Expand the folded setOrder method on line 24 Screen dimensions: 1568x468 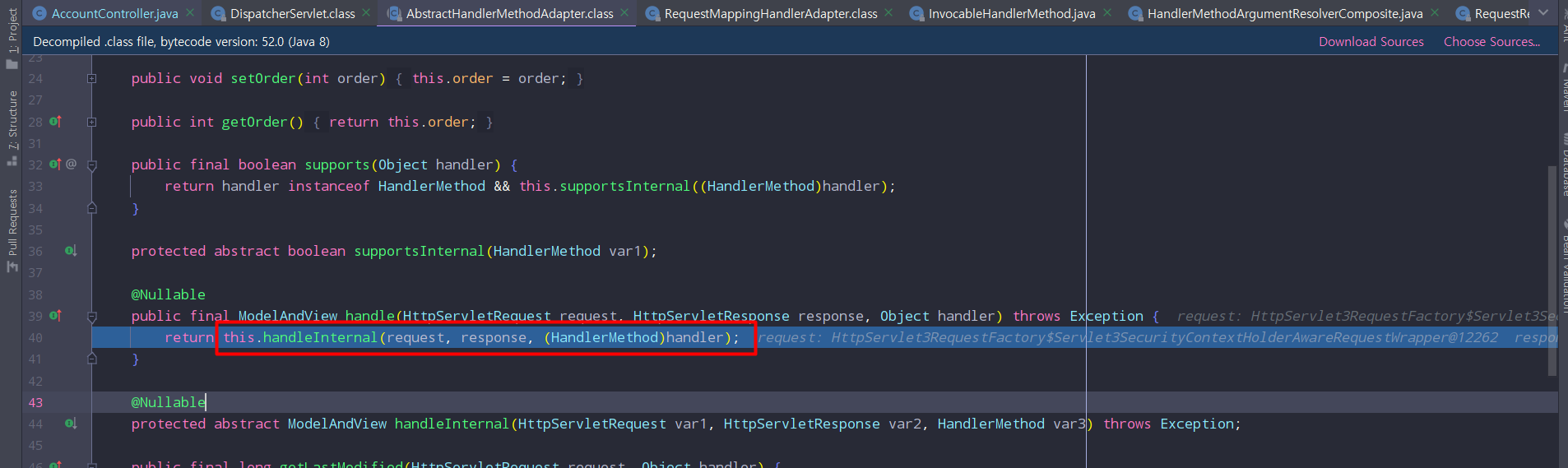tap(92, 78)
